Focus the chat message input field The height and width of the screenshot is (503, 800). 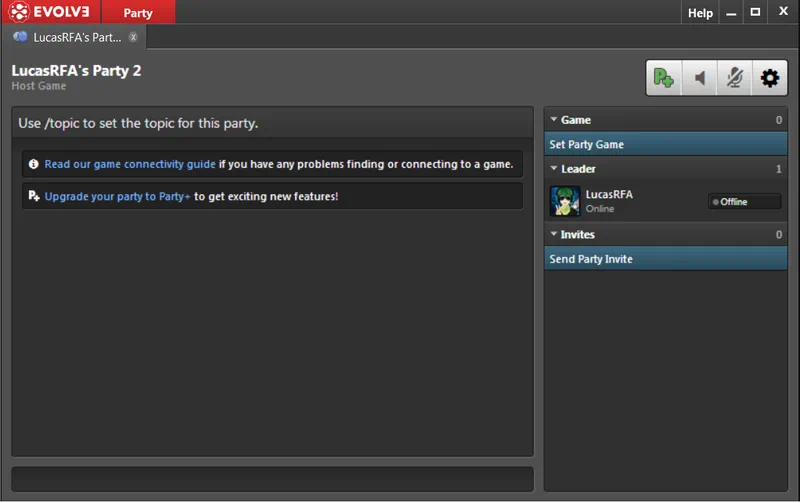pos(272,479)
